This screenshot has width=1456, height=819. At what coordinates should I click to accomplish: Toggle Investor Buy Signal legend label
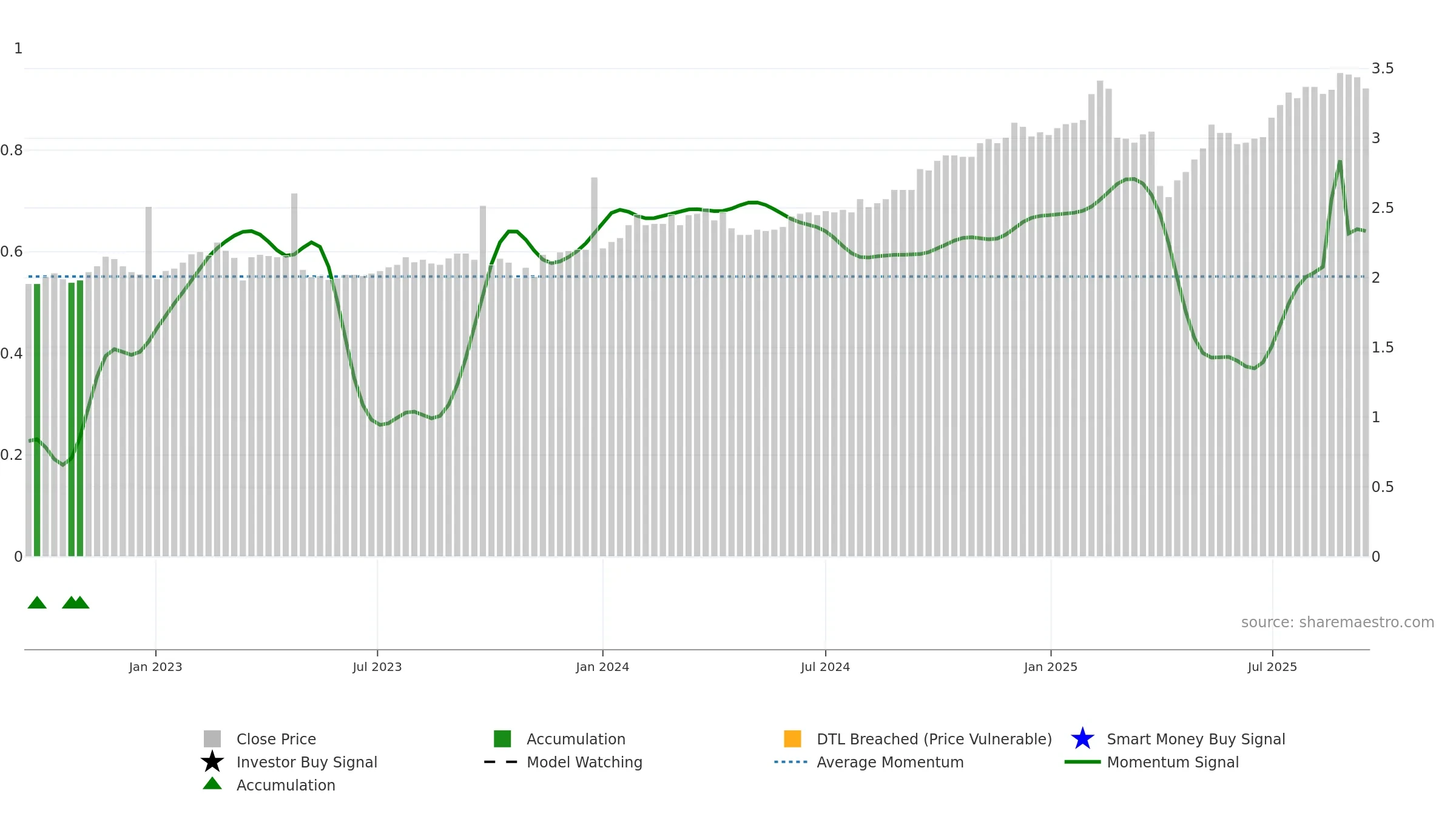pos(306,762)
